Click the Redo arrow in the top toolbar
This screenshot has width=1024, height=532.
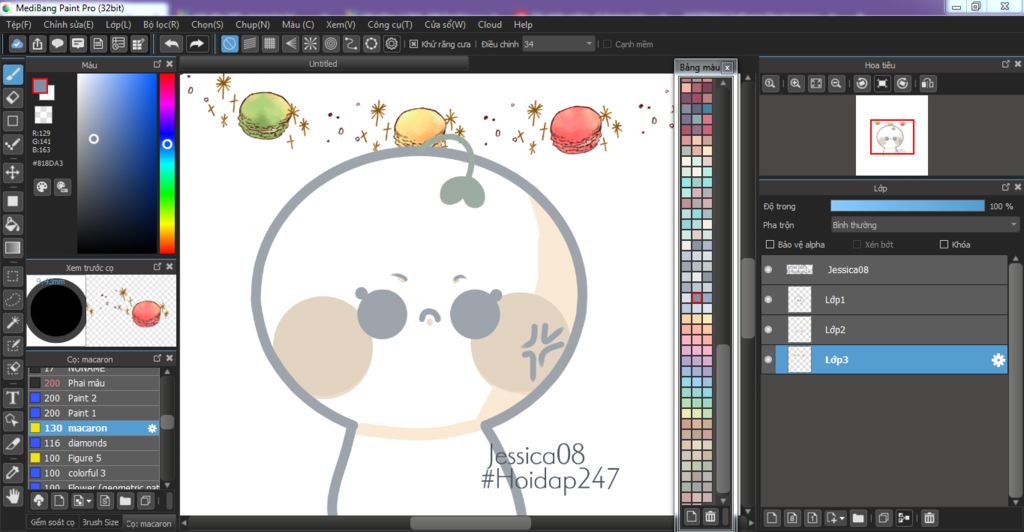(x=197, y=44)
